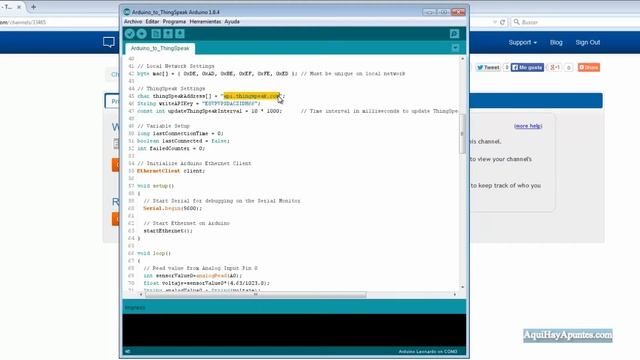Close the current browser tab

pos(19,7)
